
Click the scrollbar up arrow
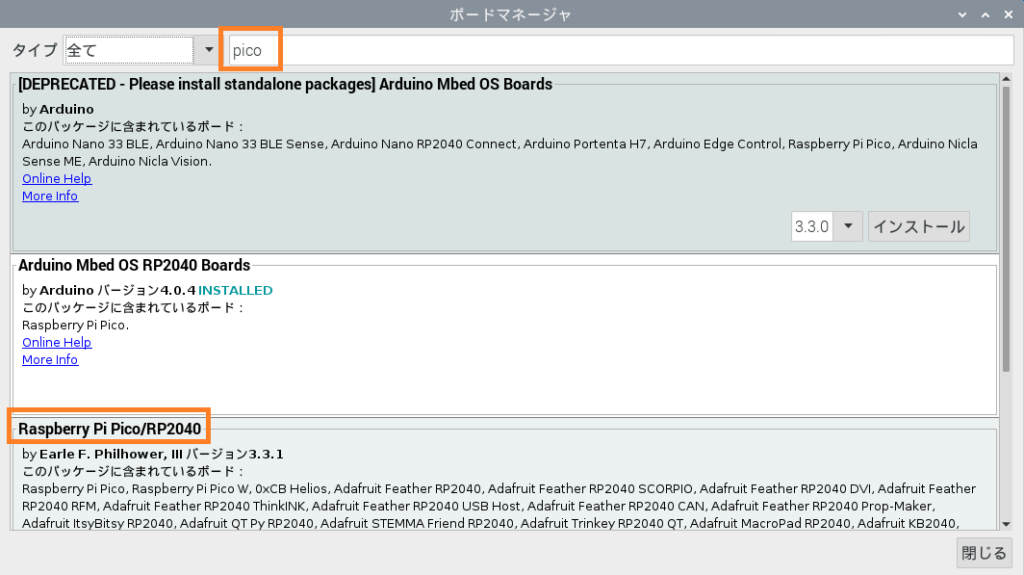1005,79
